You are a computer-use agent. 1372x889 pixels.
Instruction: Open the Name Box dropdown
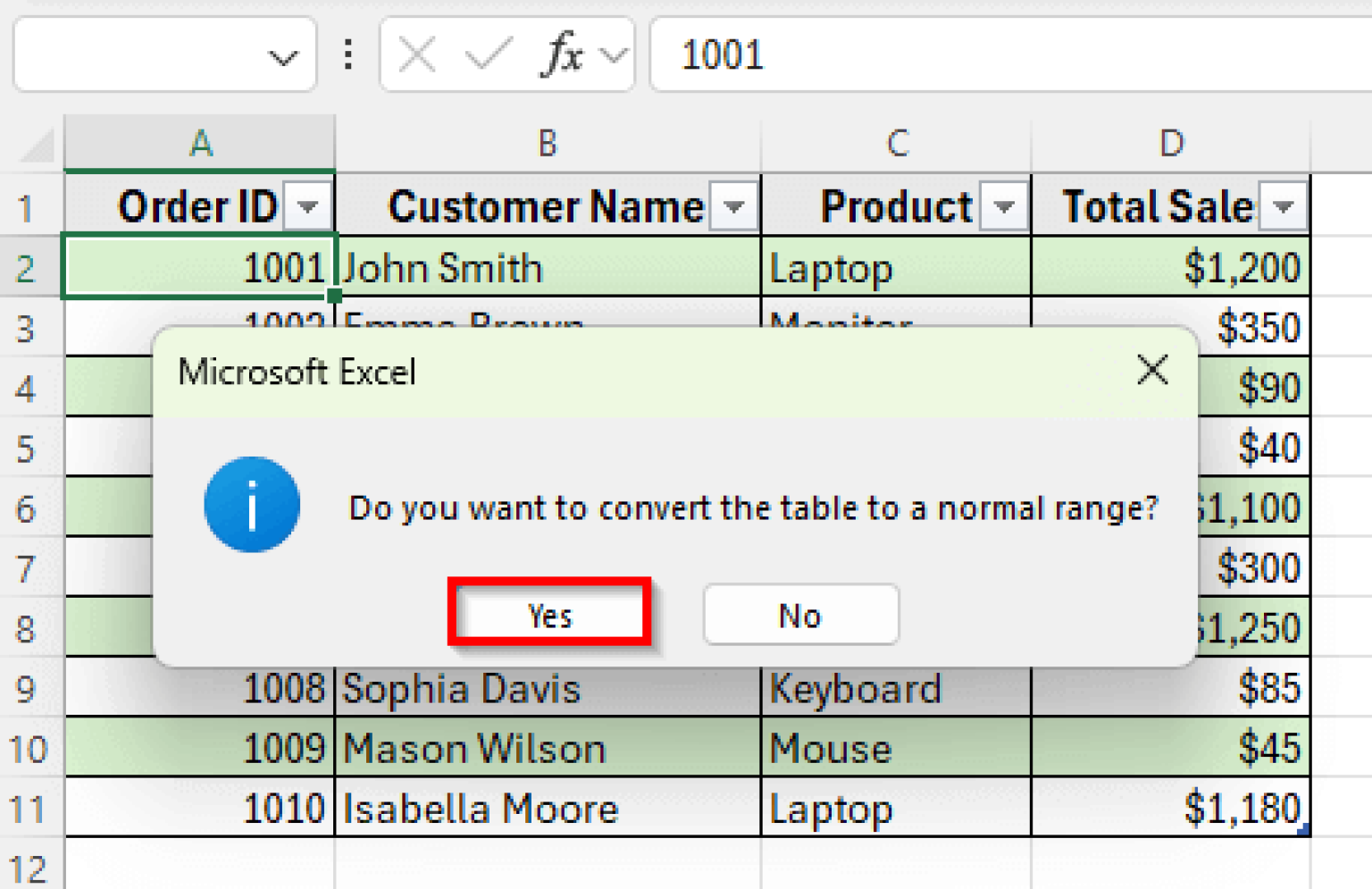pyautogui.click(x=284, y=55)
